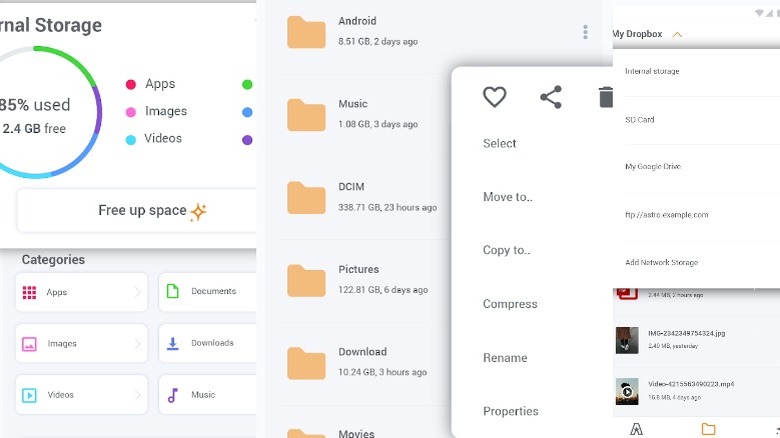Tap the share icon
Image resolution: width=780 pixels, height=438 pixels.
(550, 97)
